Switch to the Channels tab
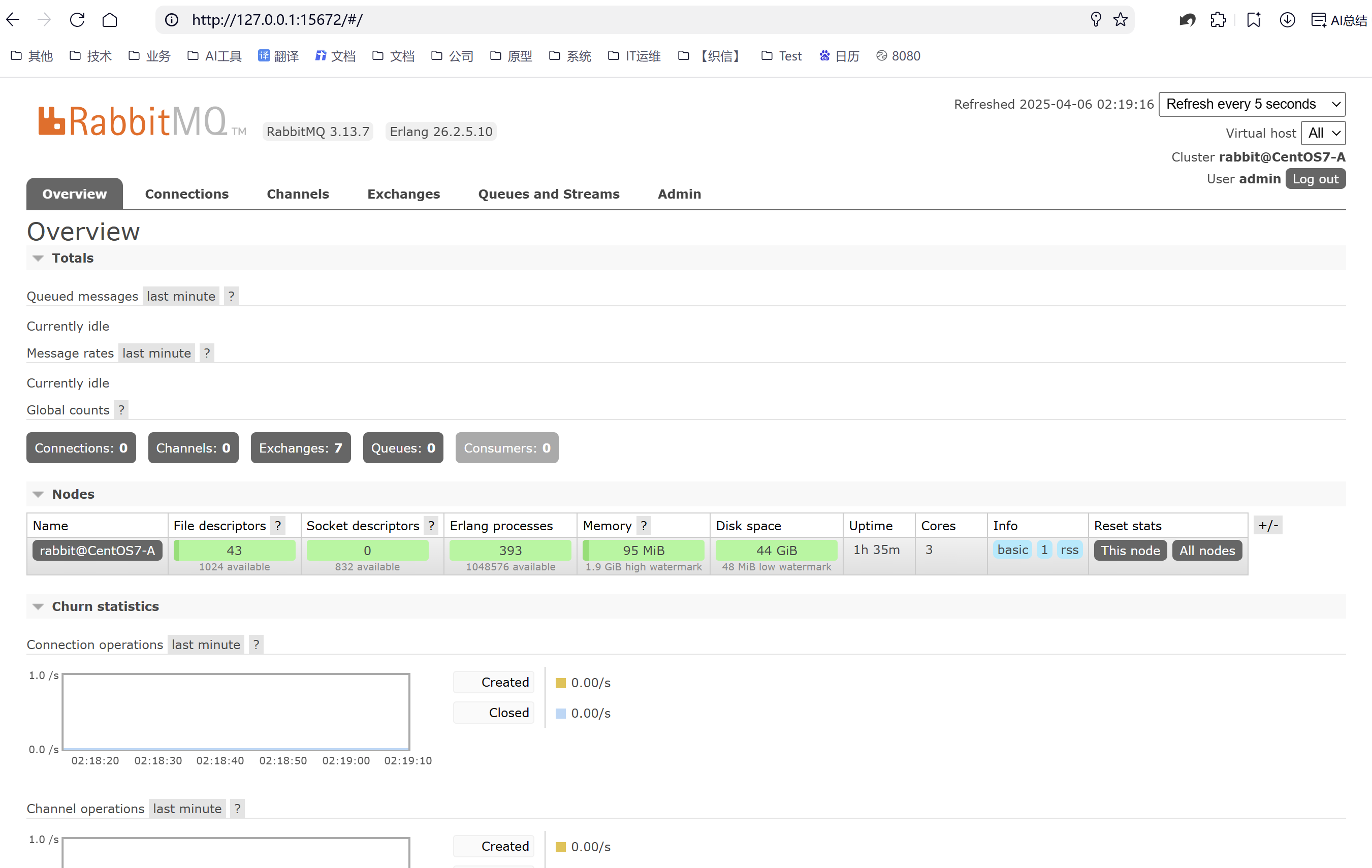The image size is (1372, 868). pyautogui.click(x=298, y=194)
